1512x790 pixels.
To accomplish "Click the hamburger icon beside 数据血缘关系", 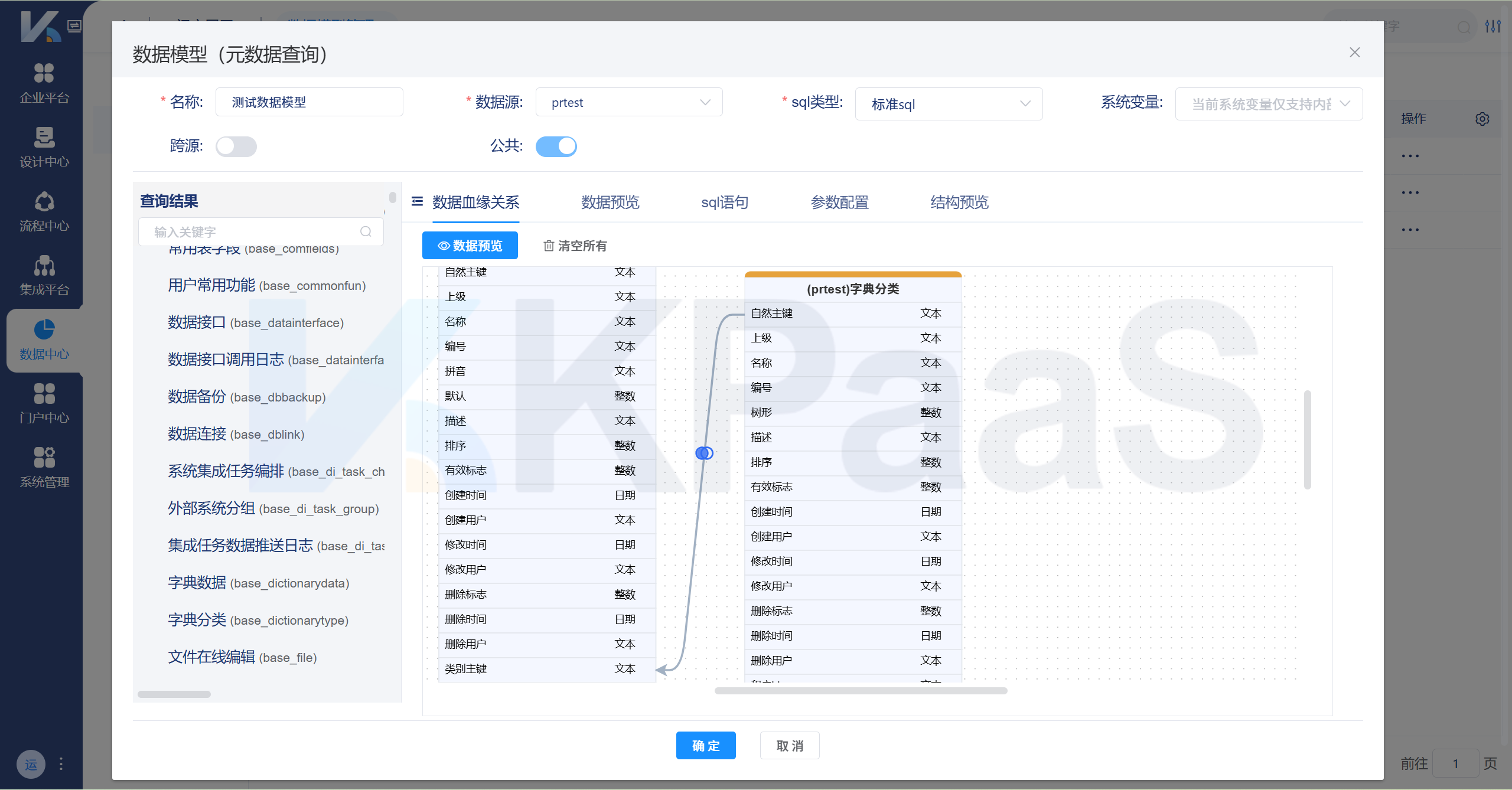I will pos(417,201).
